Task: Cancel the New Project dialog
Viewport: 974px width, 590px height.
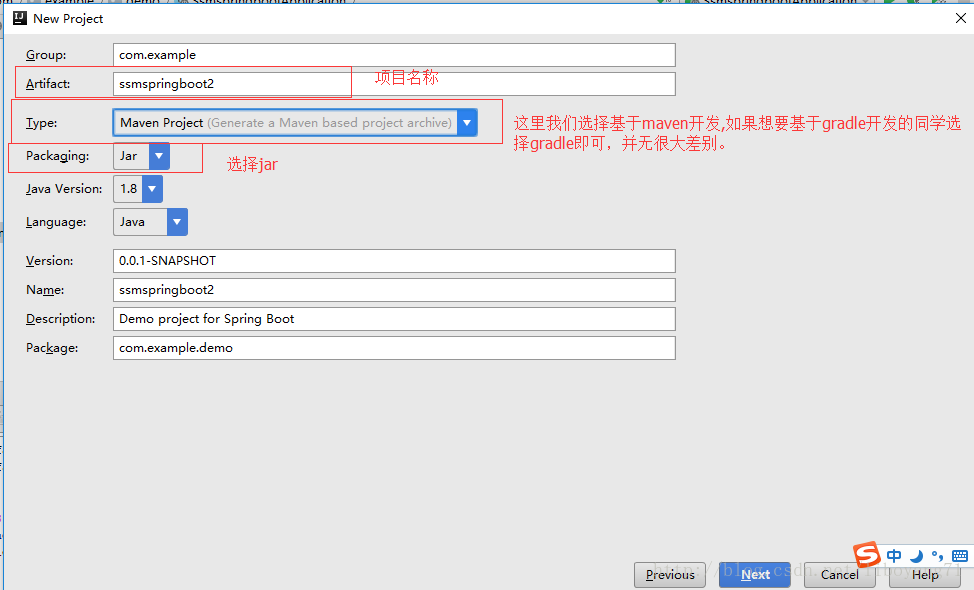Action: 840,575
